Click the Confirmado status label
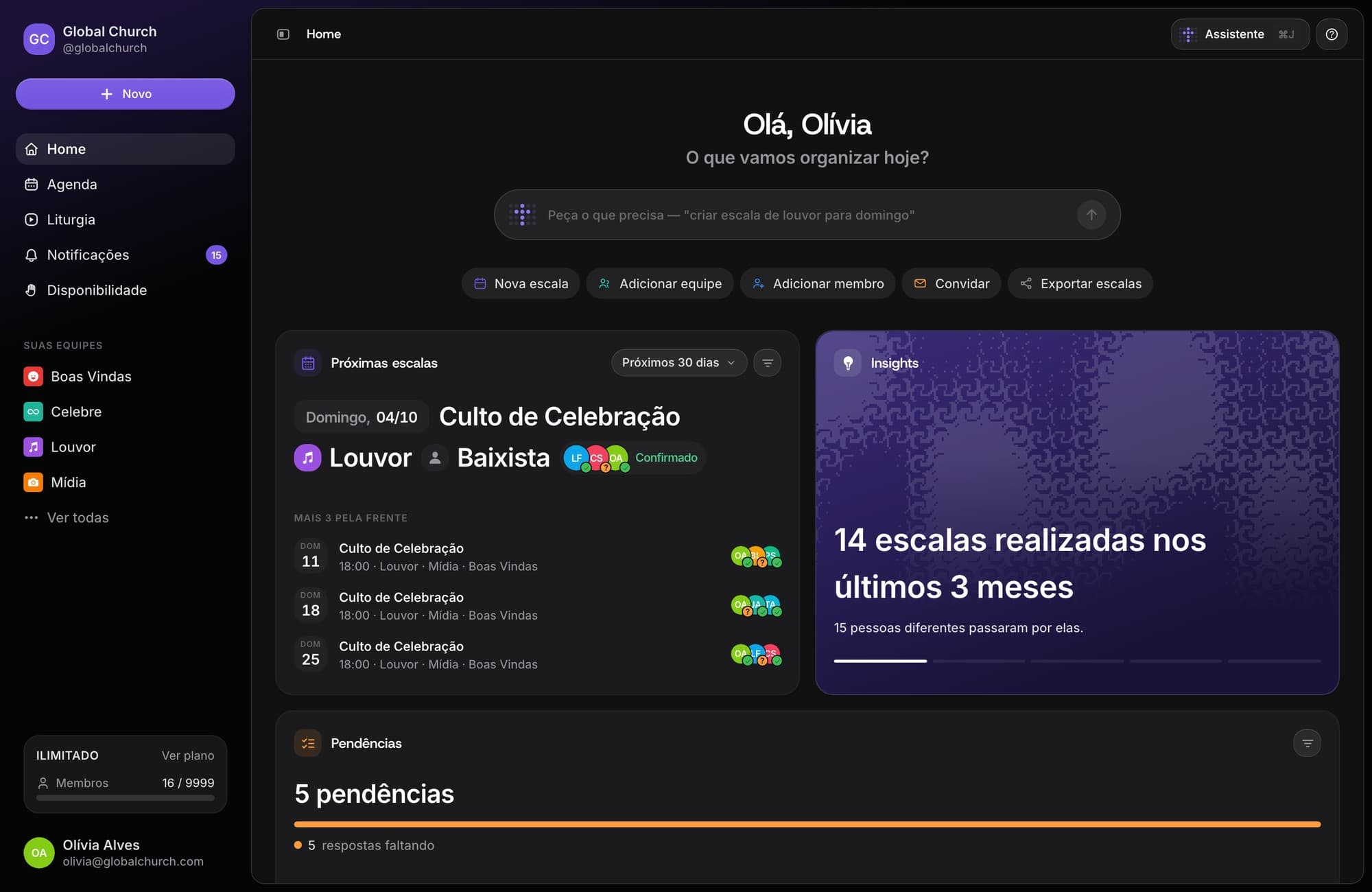1372x892 pixels. 666,458
